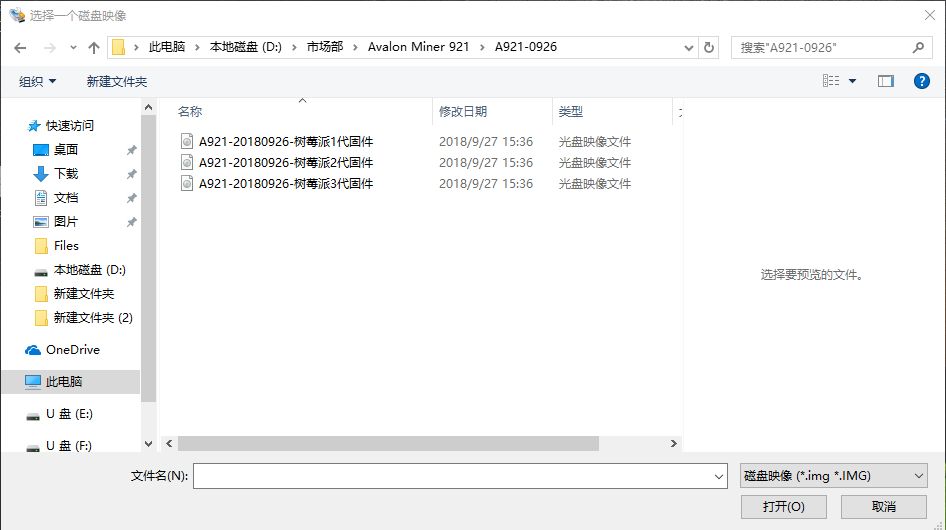946x530 pixels.
Task: Open 文档 in the sidebar
Action: point(66,198)
